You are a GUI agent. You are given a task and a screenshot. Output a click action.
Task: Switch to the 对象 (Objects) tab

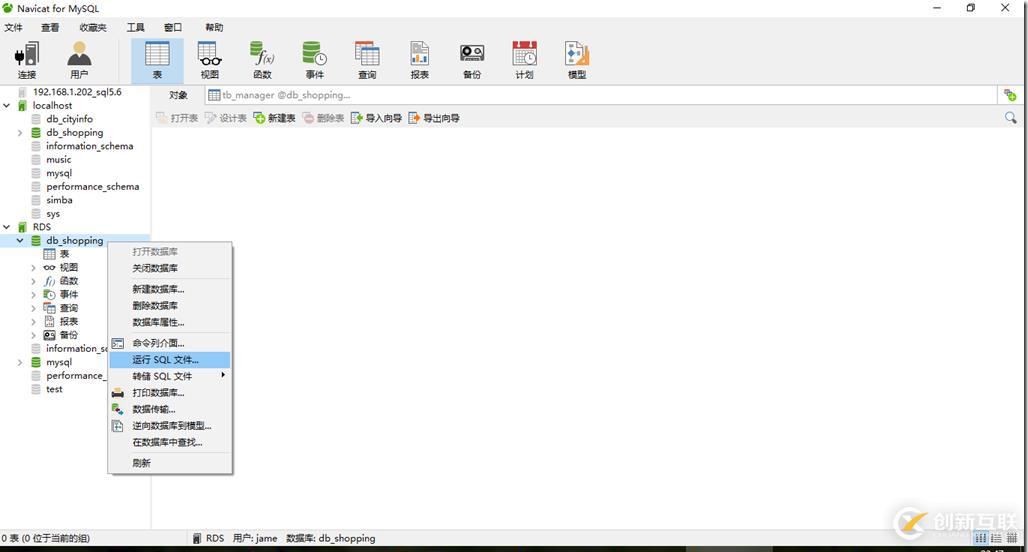tap(178, 95)
